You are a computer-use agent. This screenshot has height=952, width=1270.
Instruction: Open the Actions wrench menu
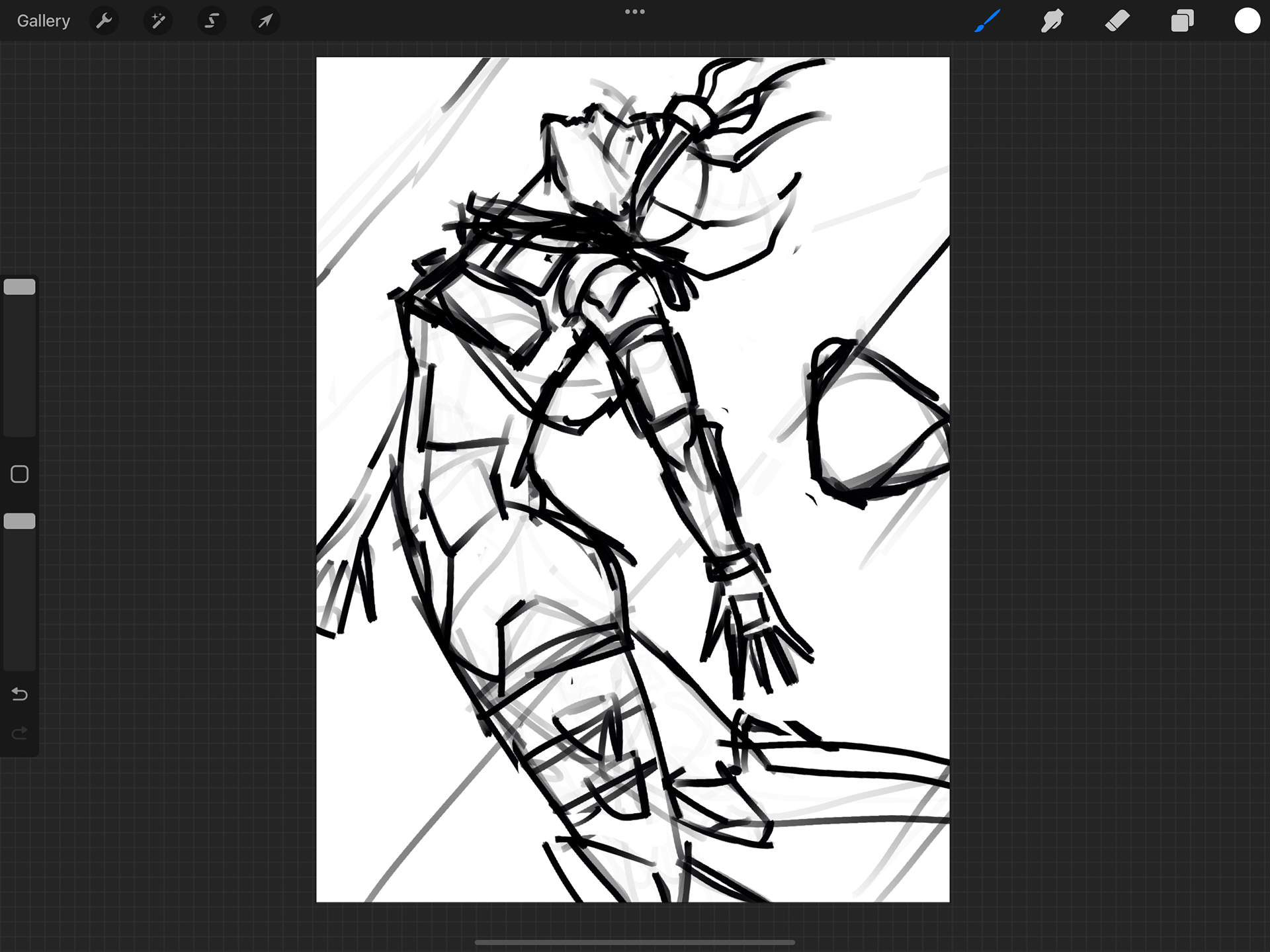(x=104, y=21)
